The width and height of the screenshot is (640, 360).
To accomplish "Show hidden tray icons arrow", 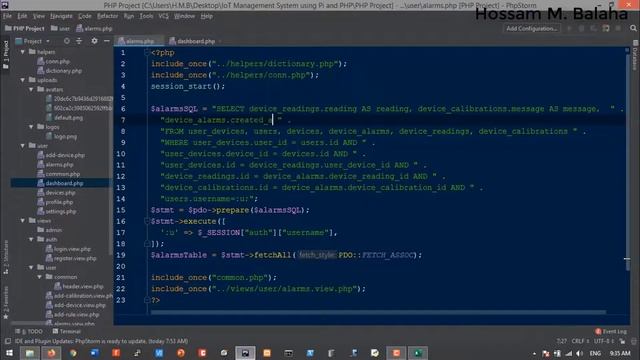I will click(534, 354).
